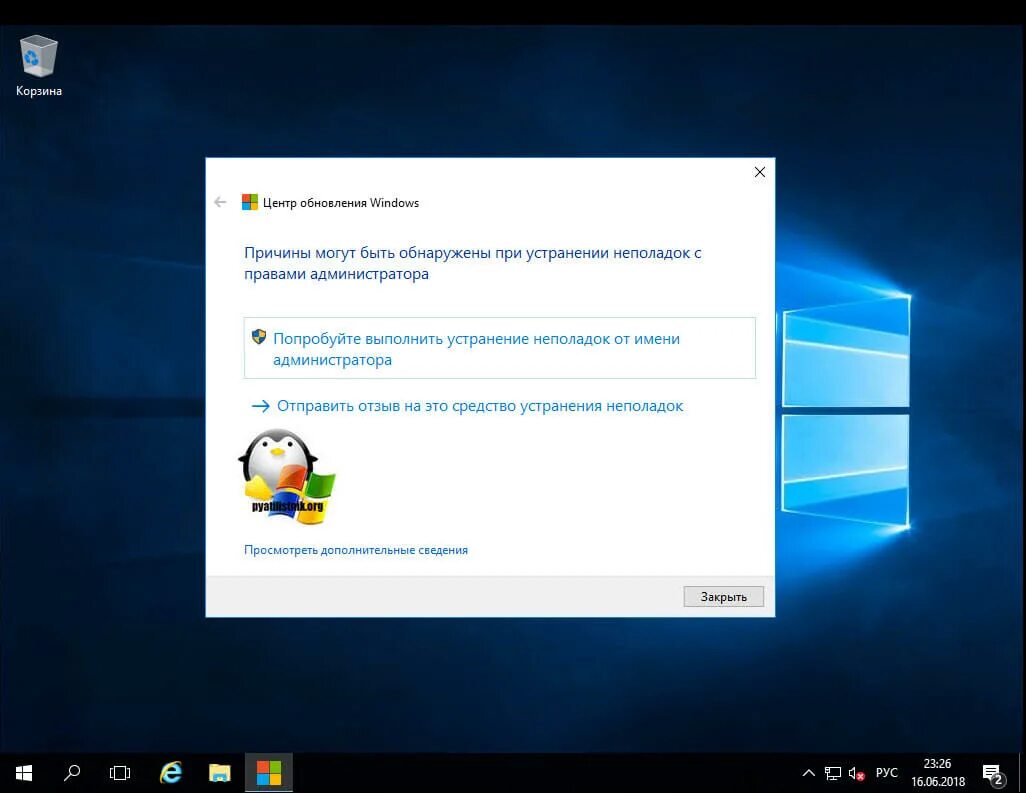Viewport: 1026px width, 793px height.
Task: Click the running troubleshooter icon on the taskbar
Action: point(268,772)
